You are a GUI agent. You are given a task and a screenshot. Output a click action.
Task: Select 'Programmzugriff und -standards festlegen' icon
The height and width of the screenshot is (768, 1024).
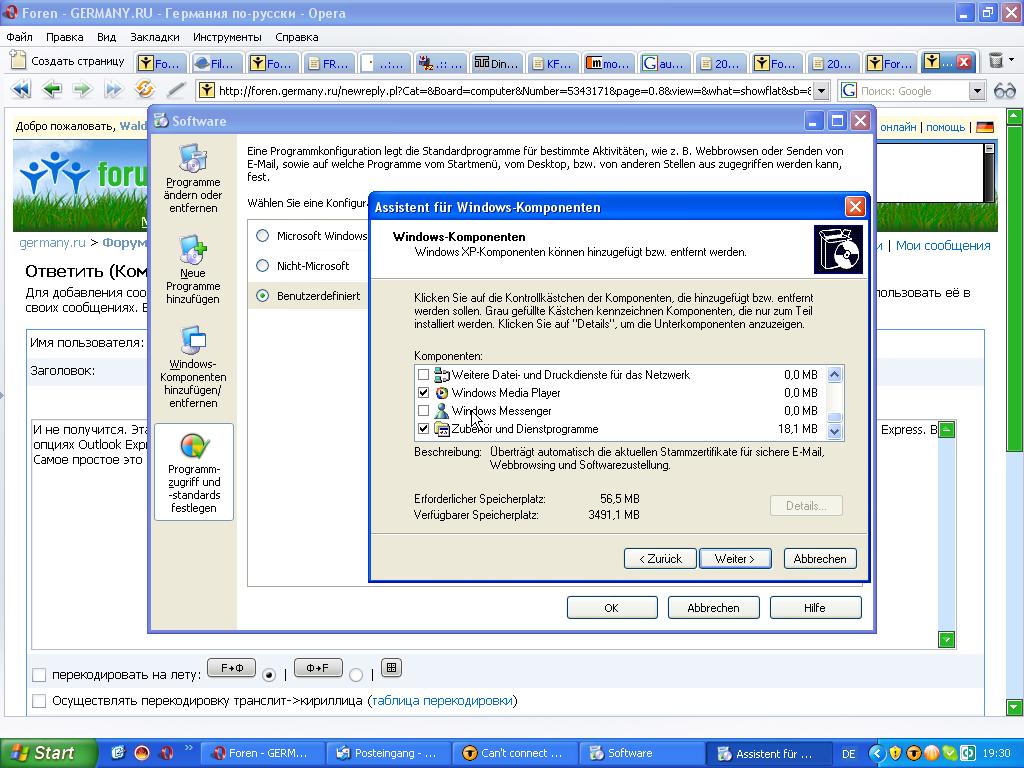click(193, 472)
